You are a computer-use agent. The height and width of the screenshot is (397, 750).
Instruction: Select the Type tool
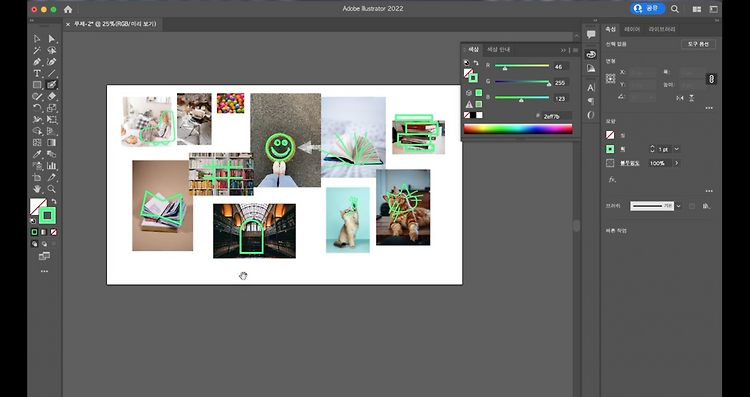tap(37, 73)
